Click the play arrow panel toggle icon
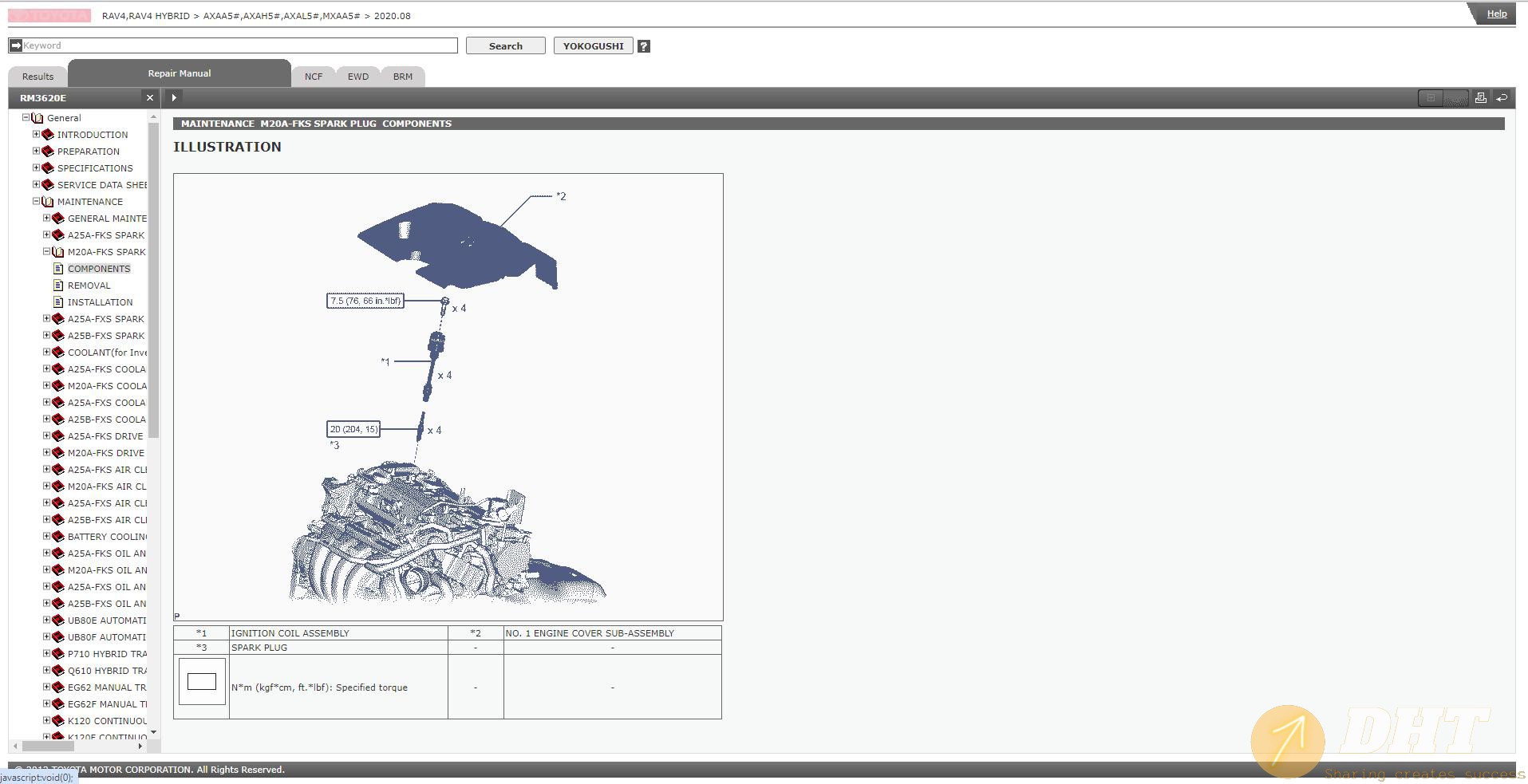Image resolution: width=1528 pixels, height=784 pixels. [x=174, y=97]
